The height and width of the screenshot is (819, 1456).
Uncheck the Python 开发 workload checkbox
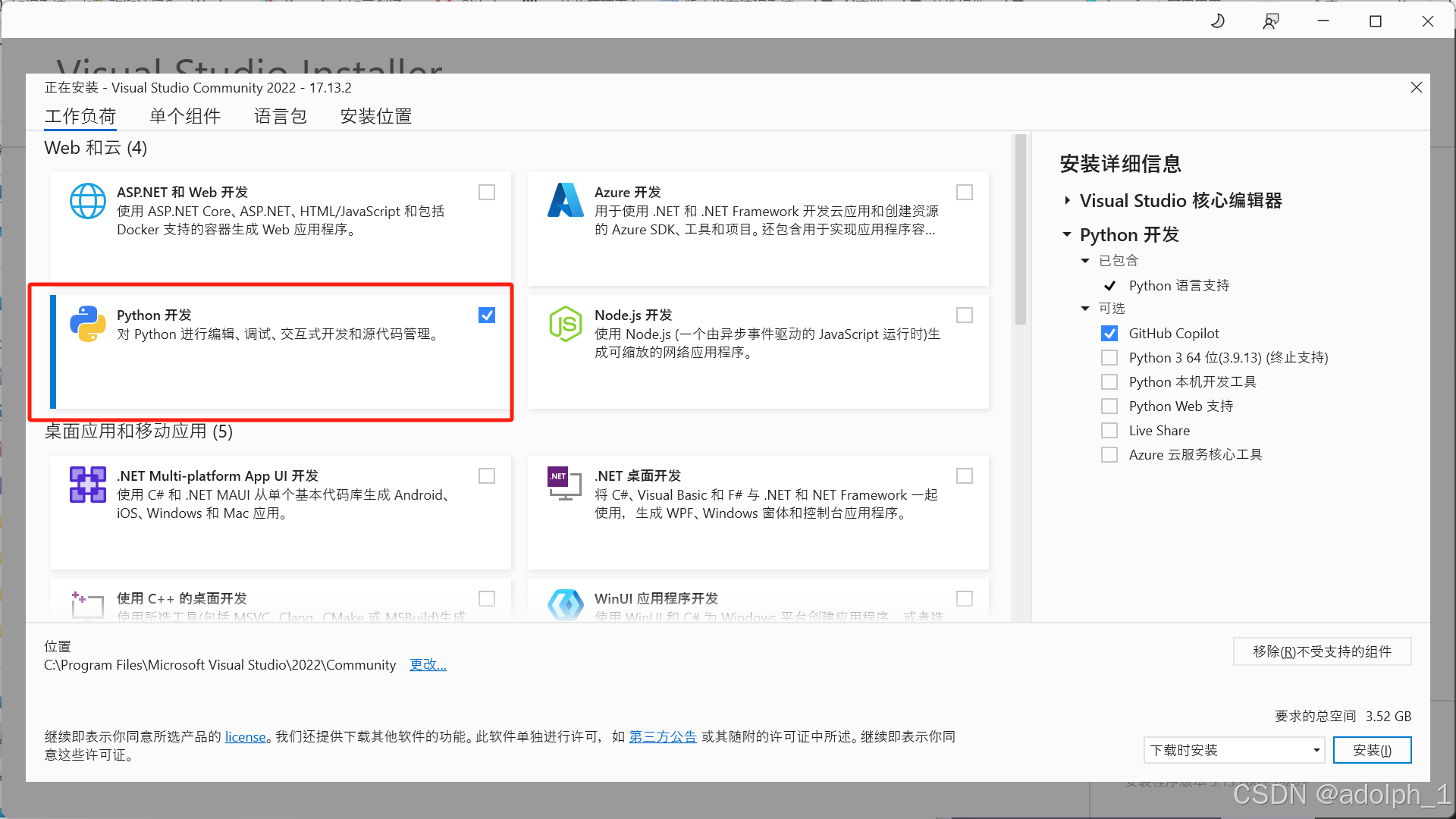[x=487, y=315]
